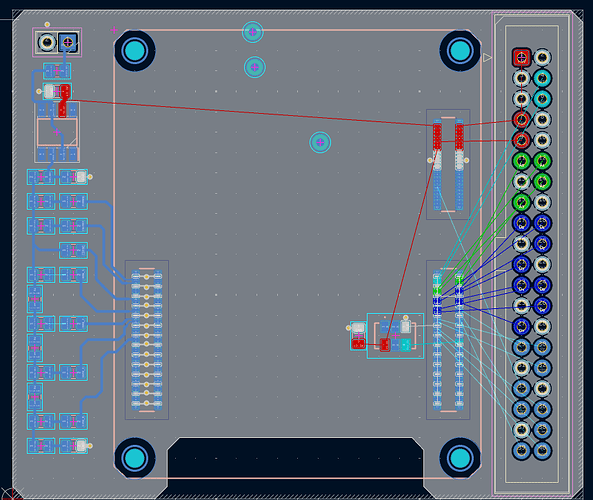
Task: Select the red pad of the component above the SOIC
Action: 65,91
